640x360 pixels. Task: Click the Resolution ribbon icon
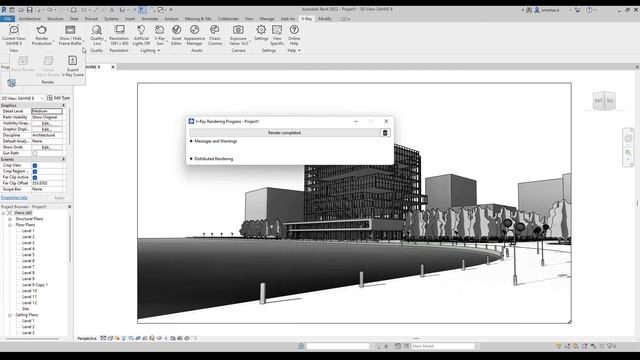119,30
